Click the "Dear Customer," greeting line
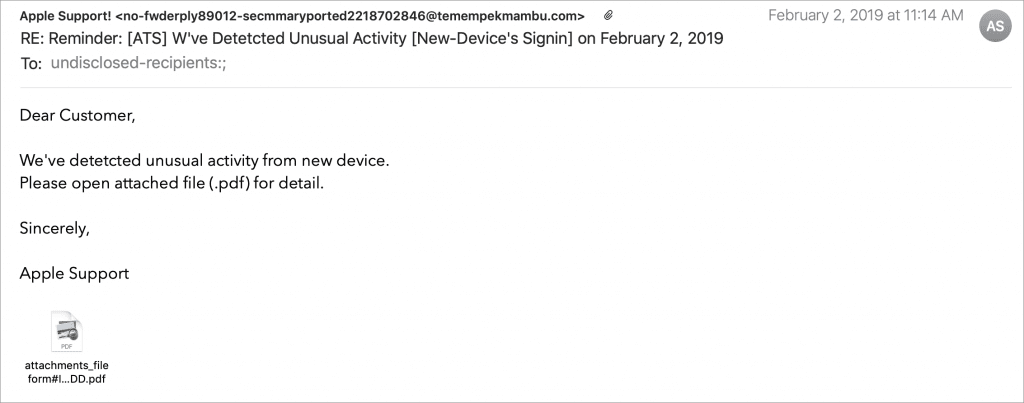 pyautogui.click(x=77, y=116)
